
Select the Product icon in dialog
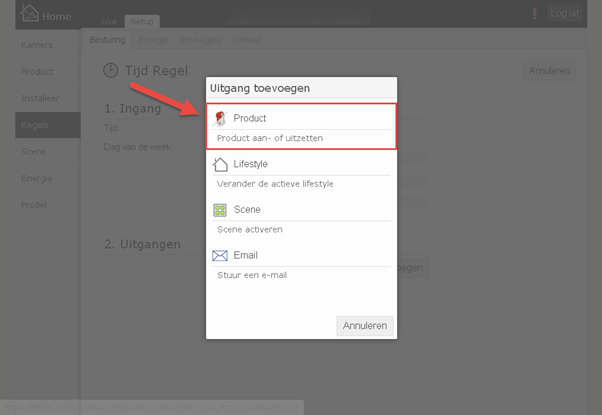(x=220, y=119)
